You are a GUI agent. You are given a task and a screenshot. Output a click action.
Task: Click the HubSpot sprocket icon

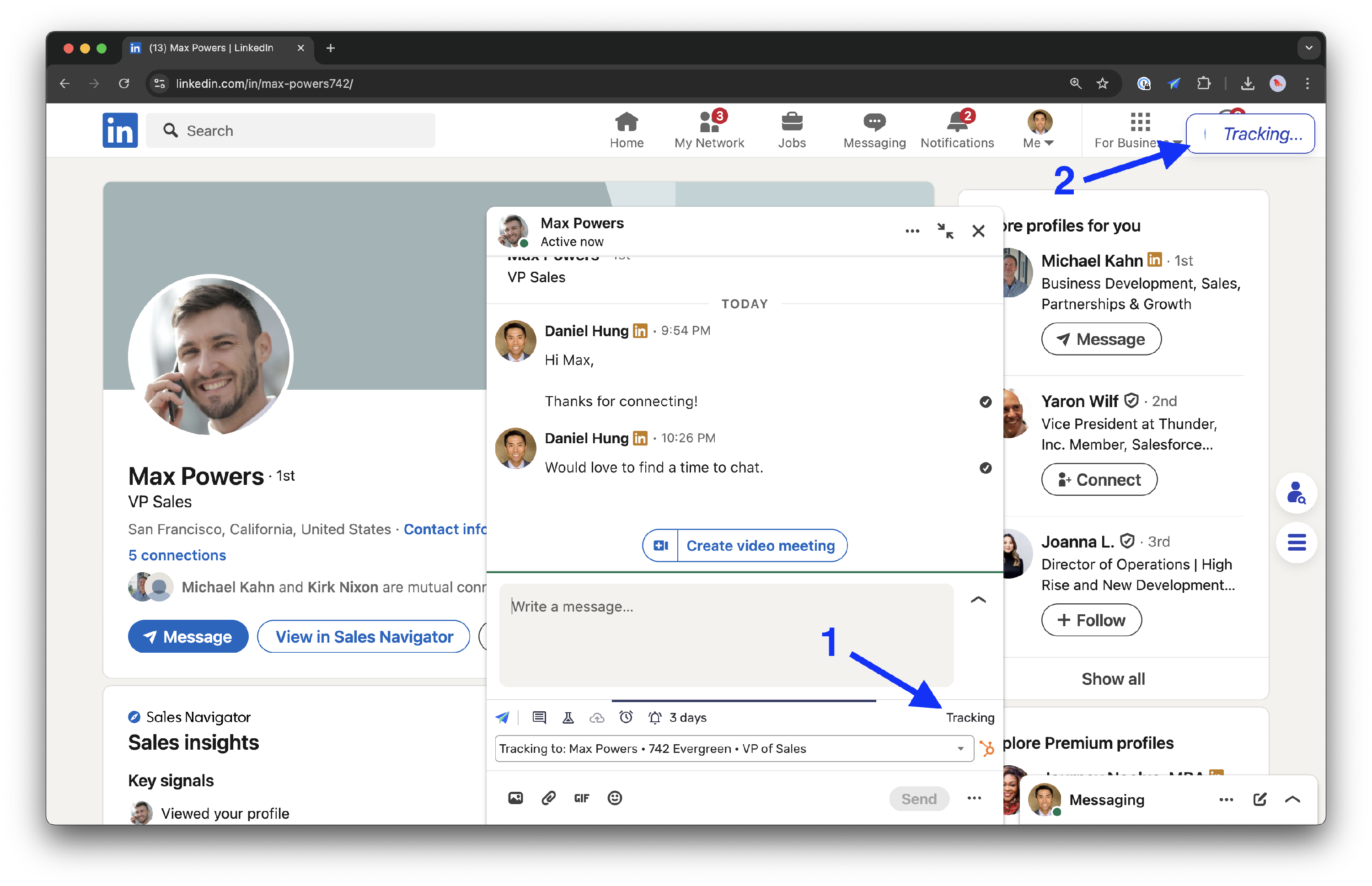coord(986,748)
